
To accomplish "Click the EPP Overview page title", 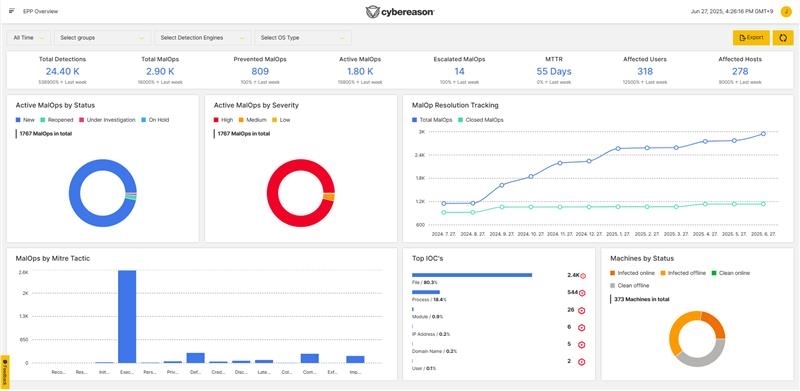I will [x=40, y=11].
